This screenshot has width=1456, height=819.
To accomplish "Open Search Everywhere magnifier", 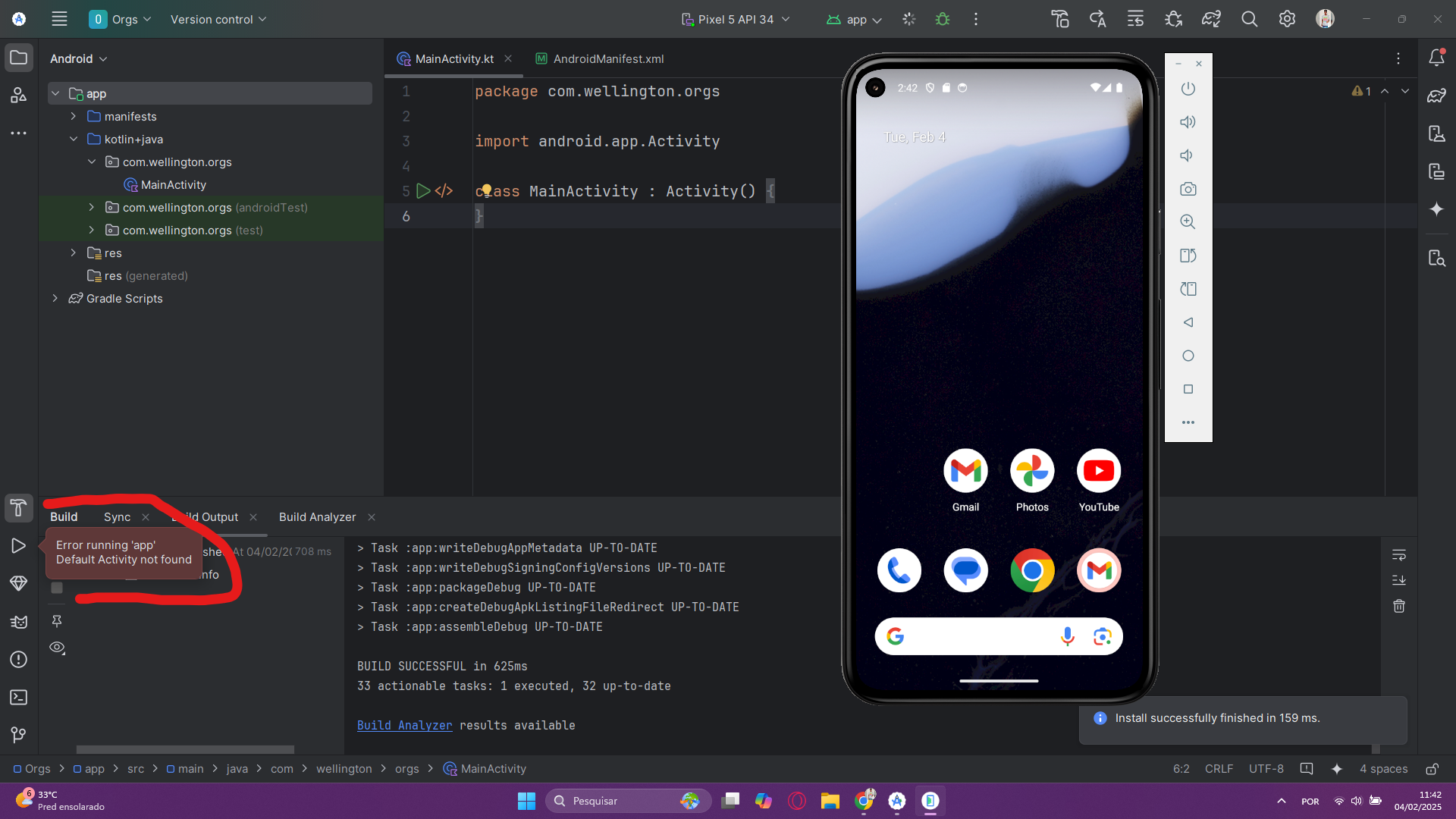I will click(1250, 20).
